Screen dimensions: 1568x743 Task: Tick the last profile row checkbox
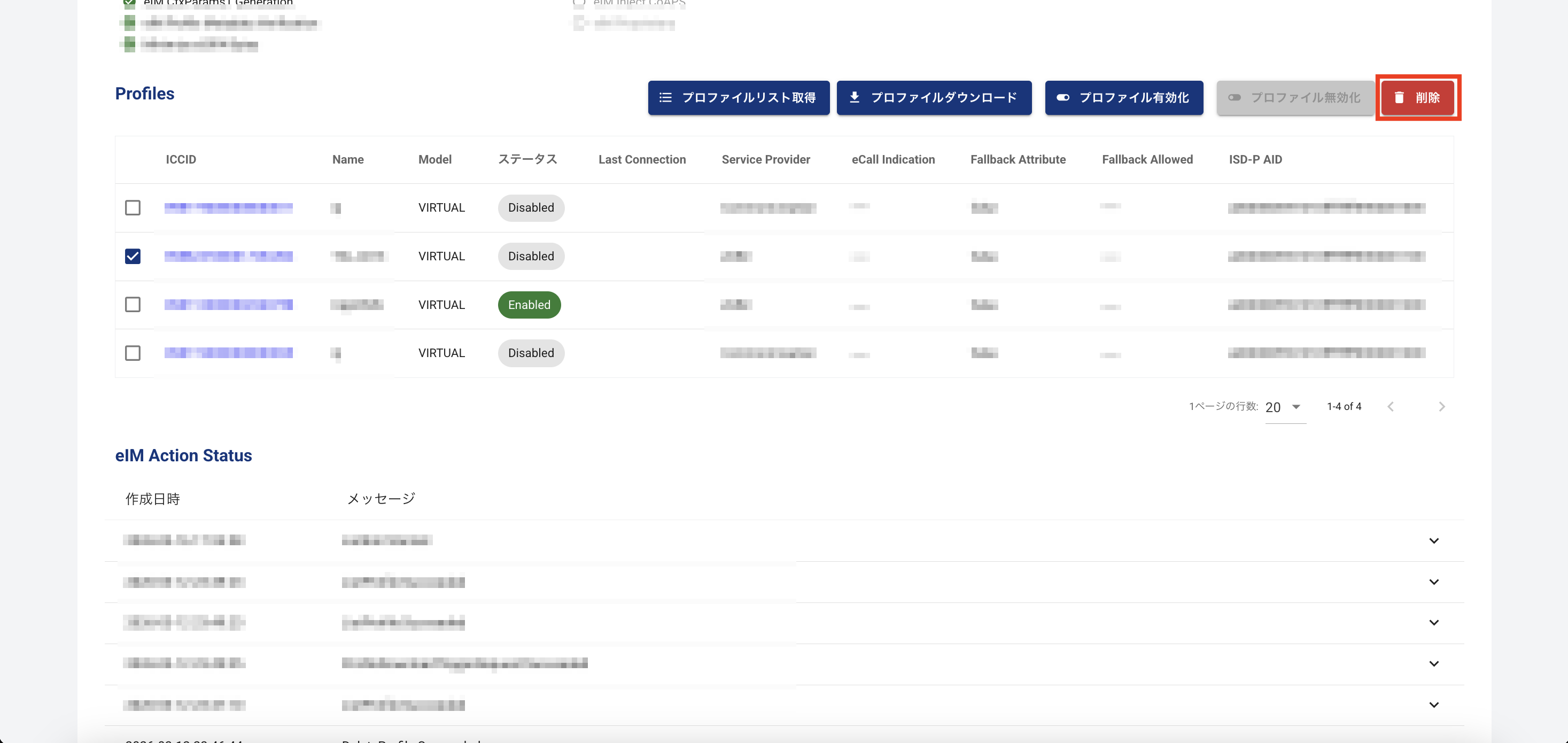coord(133,353)
